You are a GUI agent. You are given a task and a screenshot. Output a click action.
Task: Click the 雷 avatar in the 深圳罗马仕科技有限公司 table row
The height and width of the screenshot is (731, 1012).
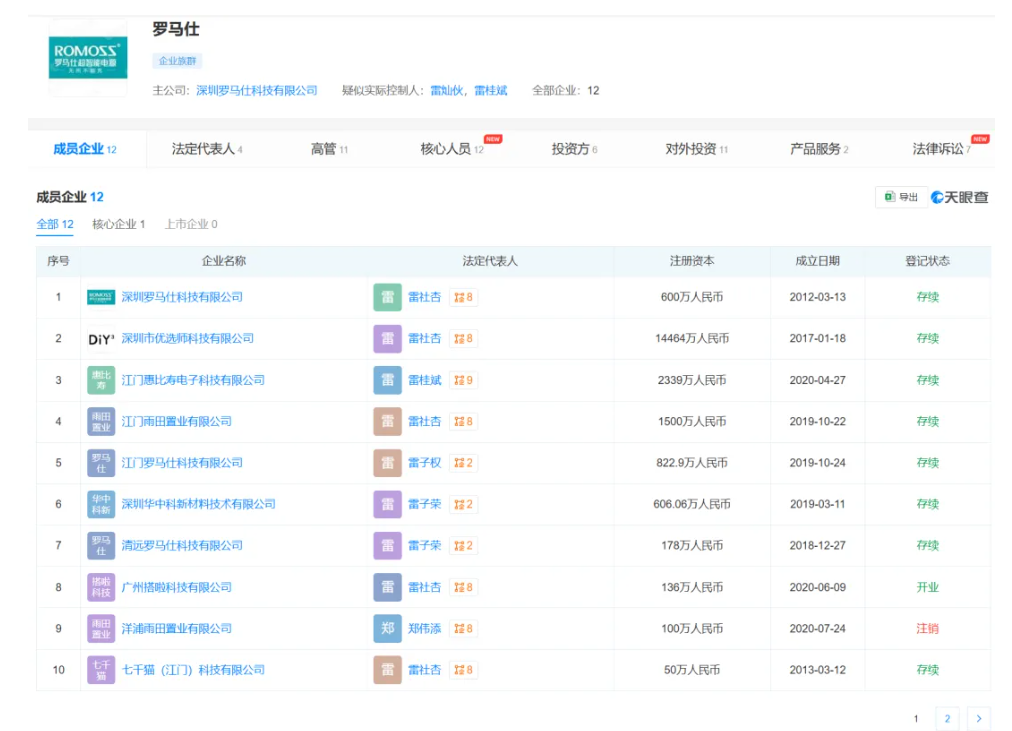coord(387,297)
